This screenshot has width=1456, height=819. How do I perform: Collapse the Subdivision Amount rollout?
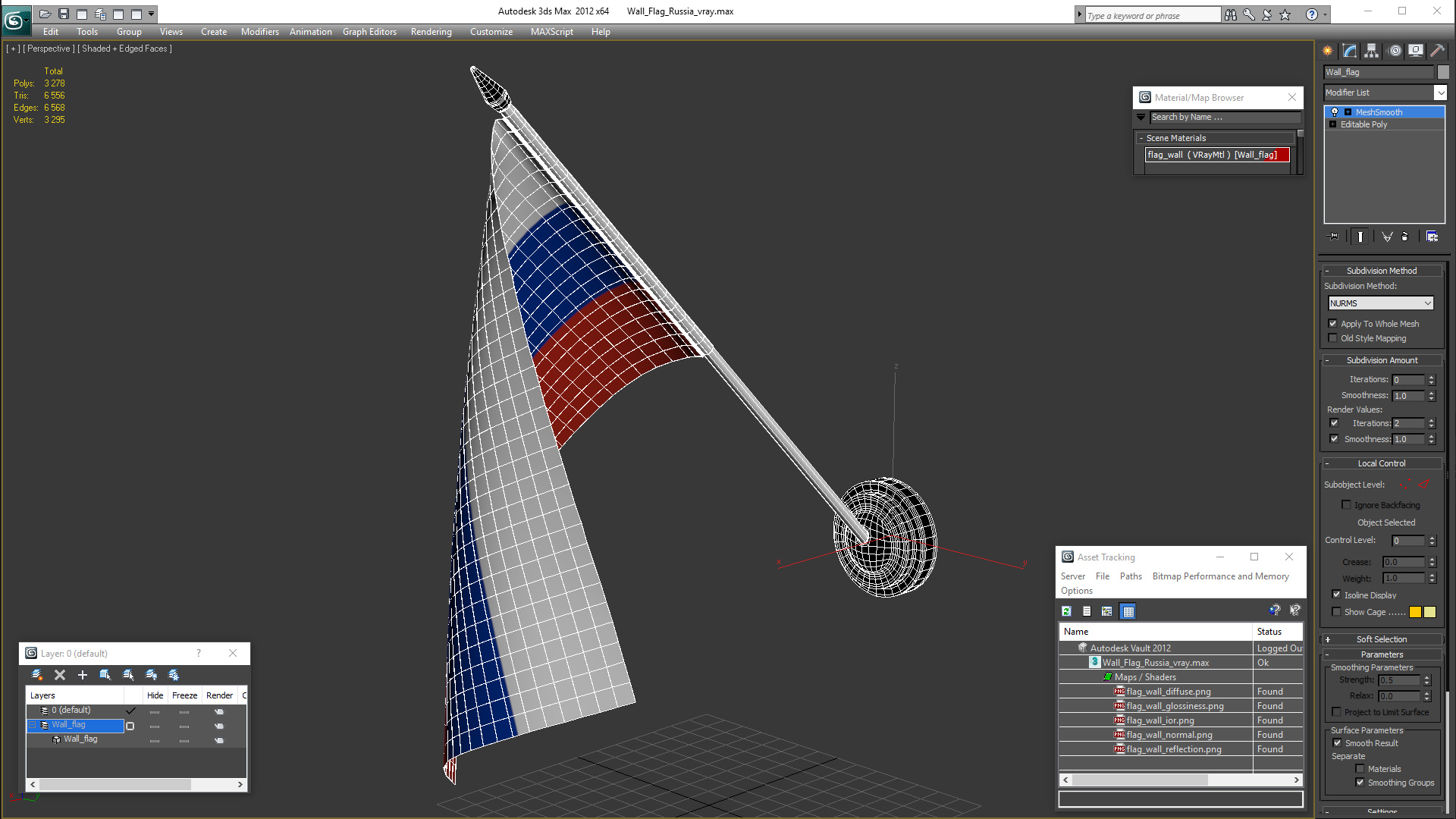pyautogui.click(x=1382, y=360)
